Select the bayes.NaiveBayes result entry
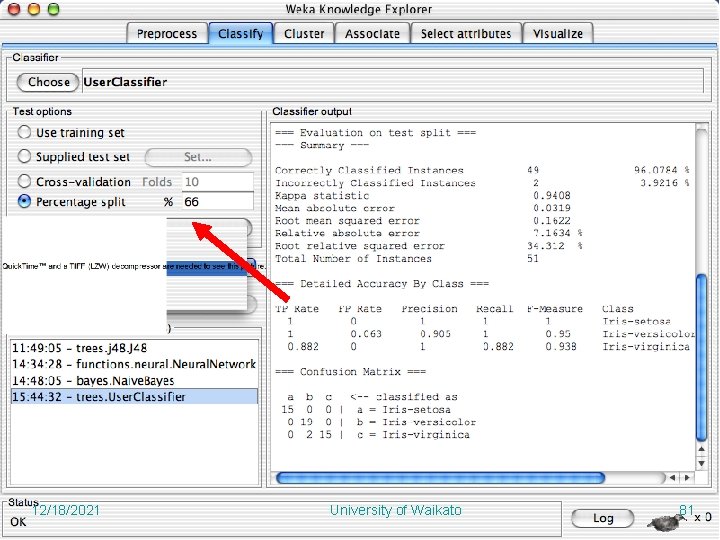The height and width of the screenshot is (540, 720). pyautogui.click(x=134, y=381)
